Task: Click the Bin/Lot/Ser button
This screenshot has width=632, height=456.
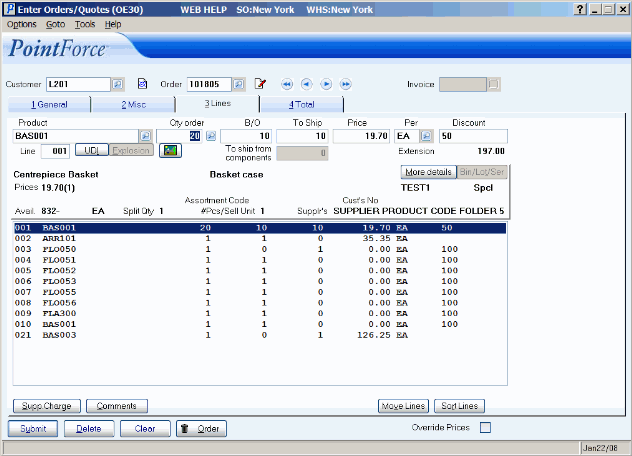Action: coord(482,172)
